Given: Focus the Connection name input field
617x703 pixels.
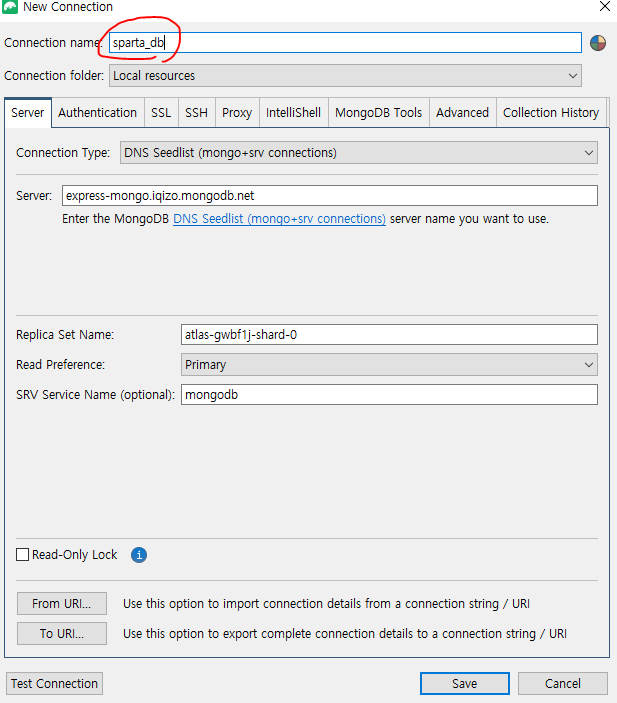Looking at the screenshot, I should [x=345, y=43].
